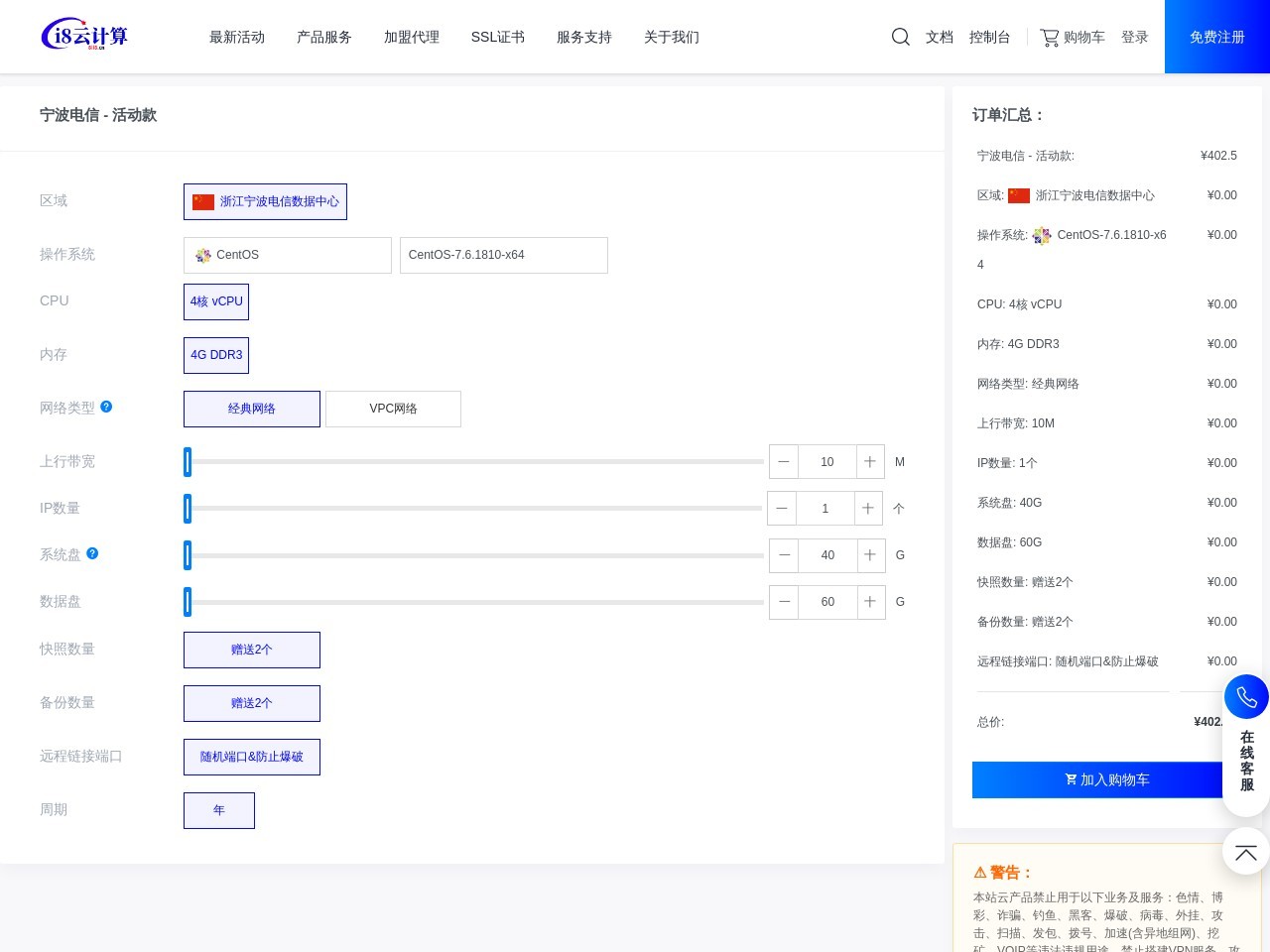Open the 控制台 link
This screenshot has height=952, width=1270.
(x=990, y=37)
